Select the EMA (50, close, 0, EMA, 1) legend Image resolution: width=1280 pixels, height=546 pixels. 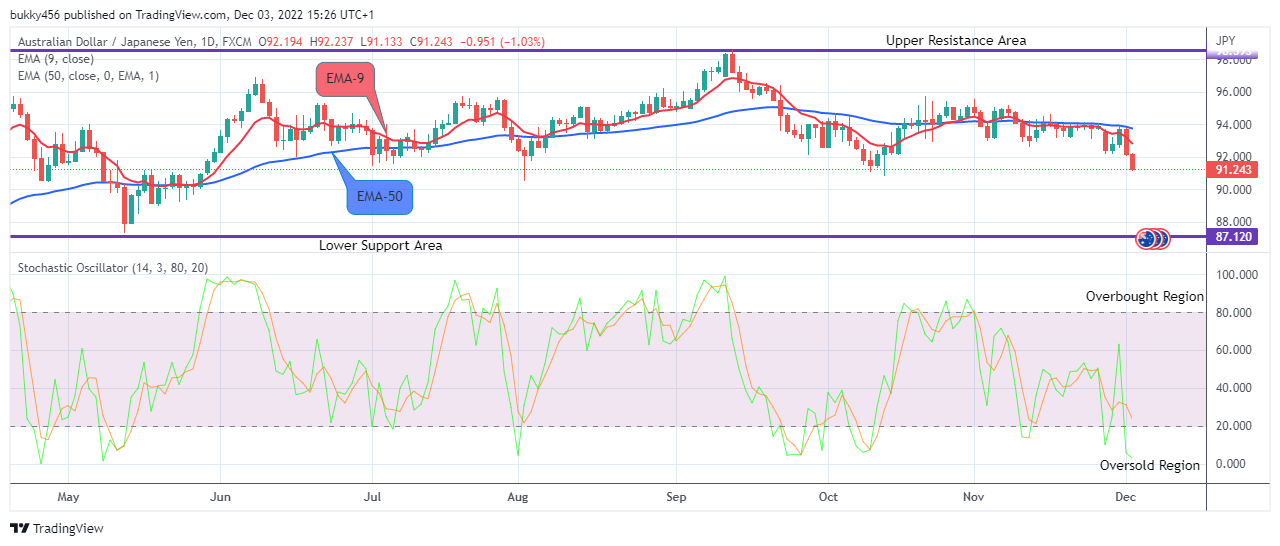pyautogui.click(x=86, y=76)
